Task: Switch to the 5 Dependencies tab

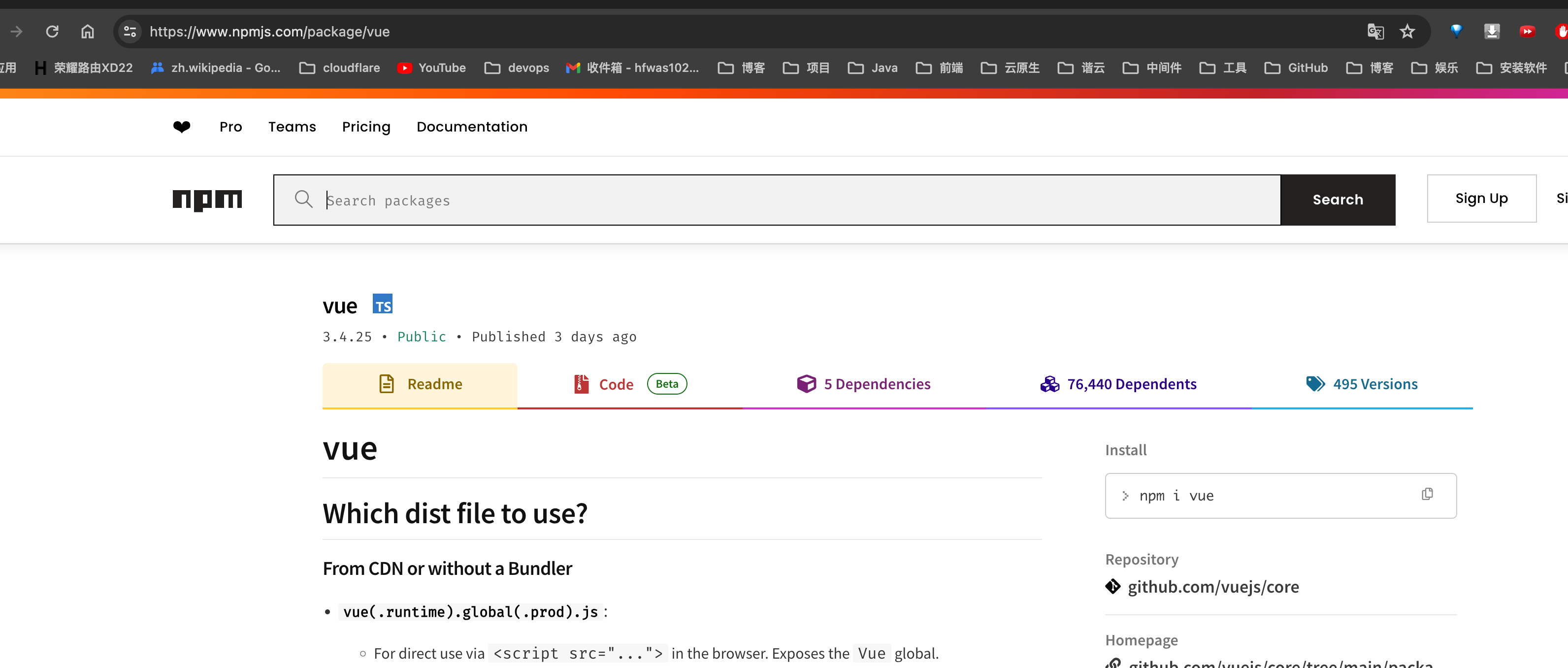Action: pos(864,384)
